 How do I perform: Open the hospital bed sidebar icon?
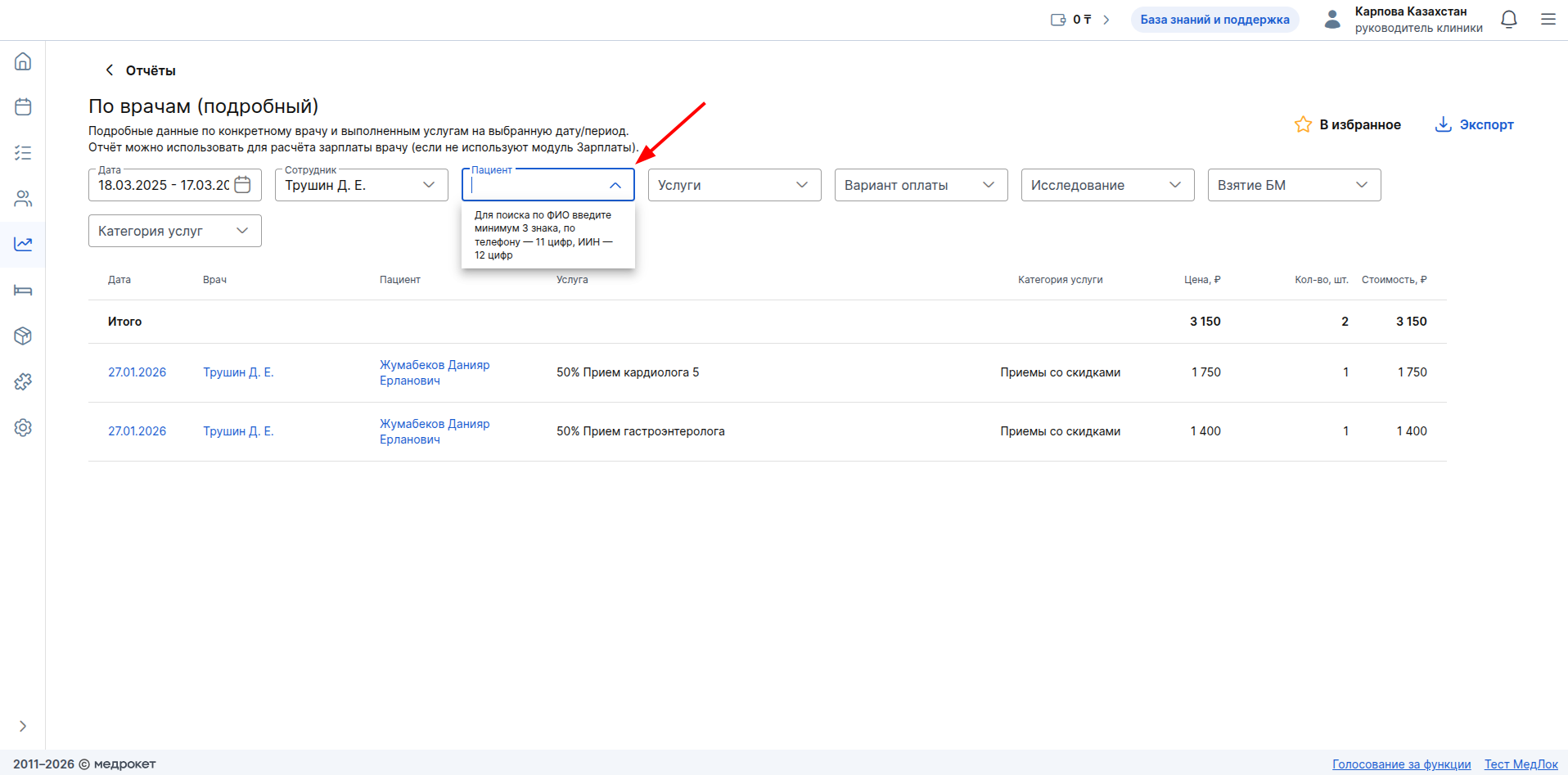pos(23,291)
